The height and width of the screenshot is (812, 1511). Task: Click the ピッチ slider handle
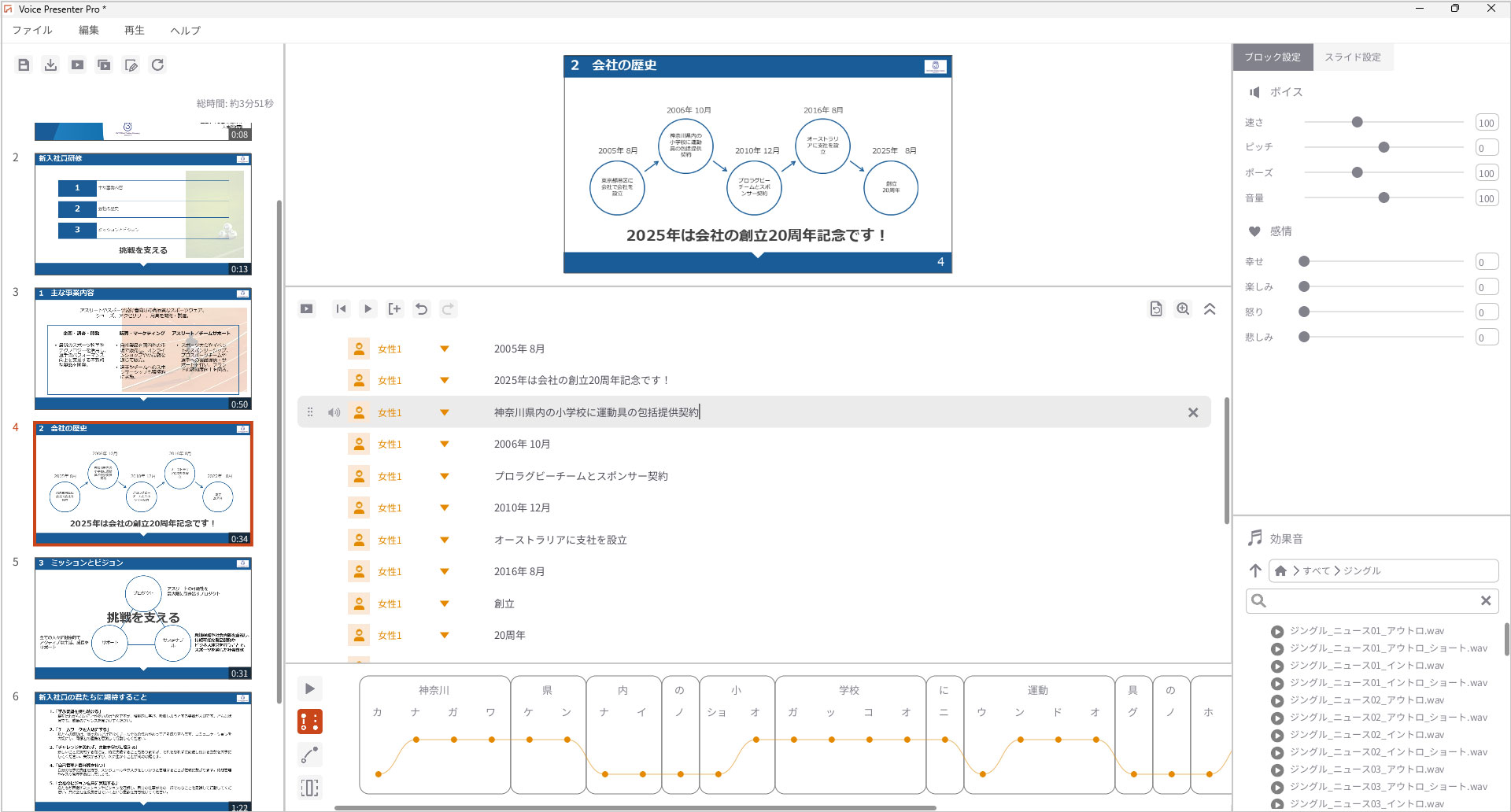[x=1384, y=147]
